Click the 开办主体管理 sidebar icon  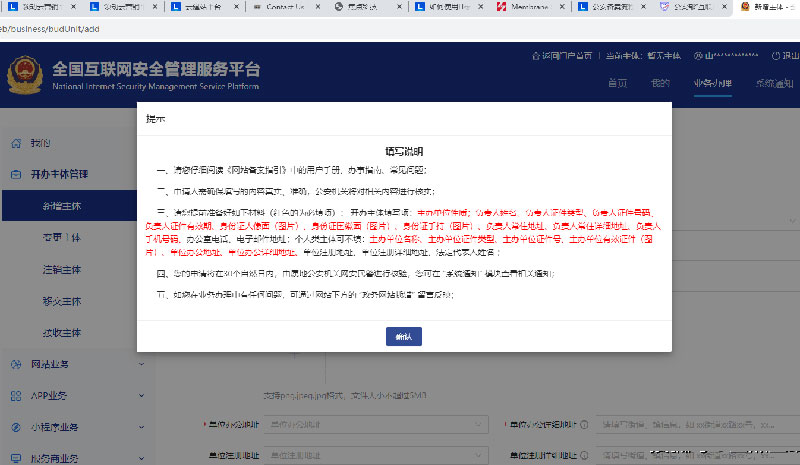click(x=16, y=174)
